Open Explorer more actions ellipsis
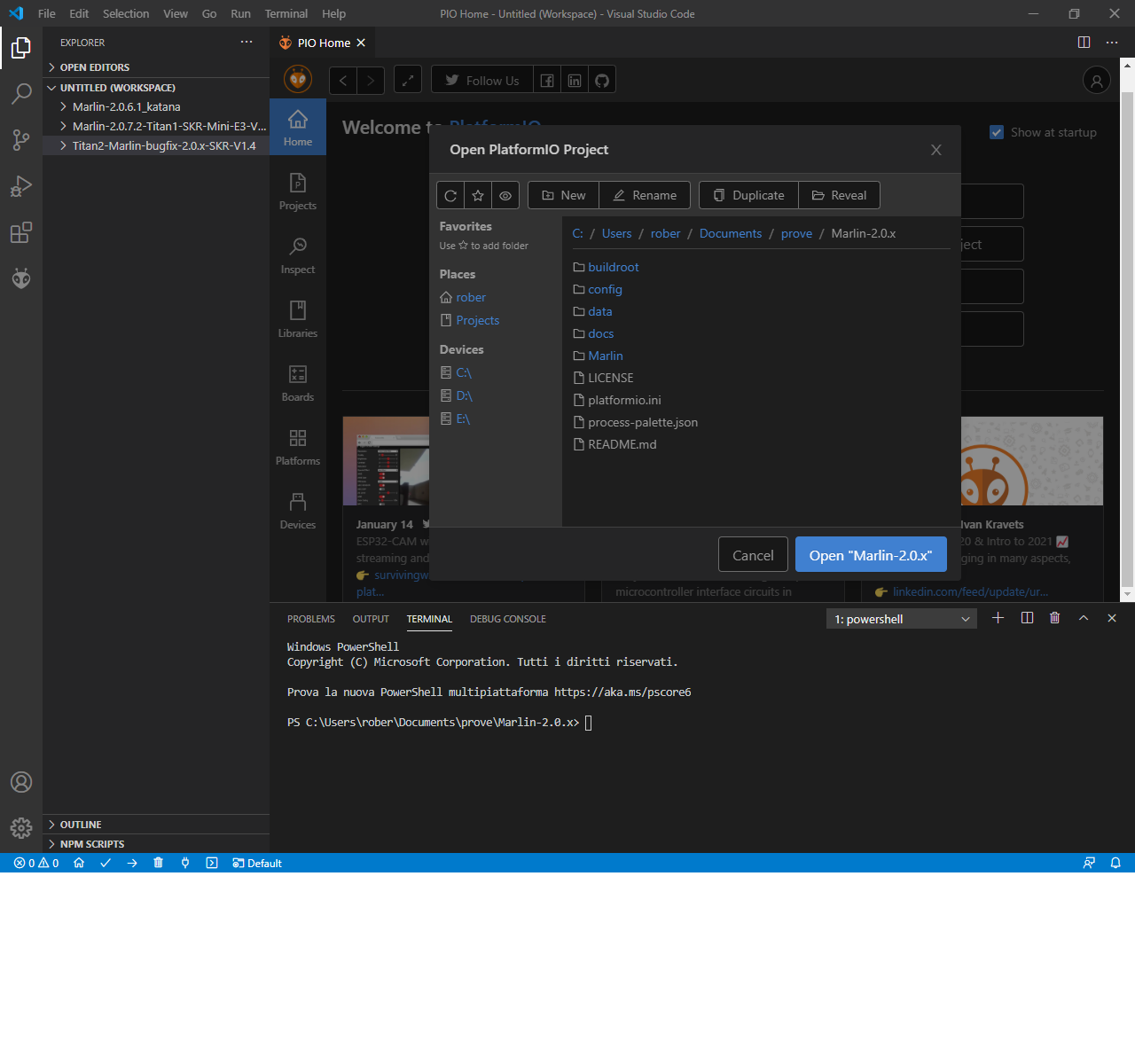Screen dimensions: 1135x1064 (247, 43)
